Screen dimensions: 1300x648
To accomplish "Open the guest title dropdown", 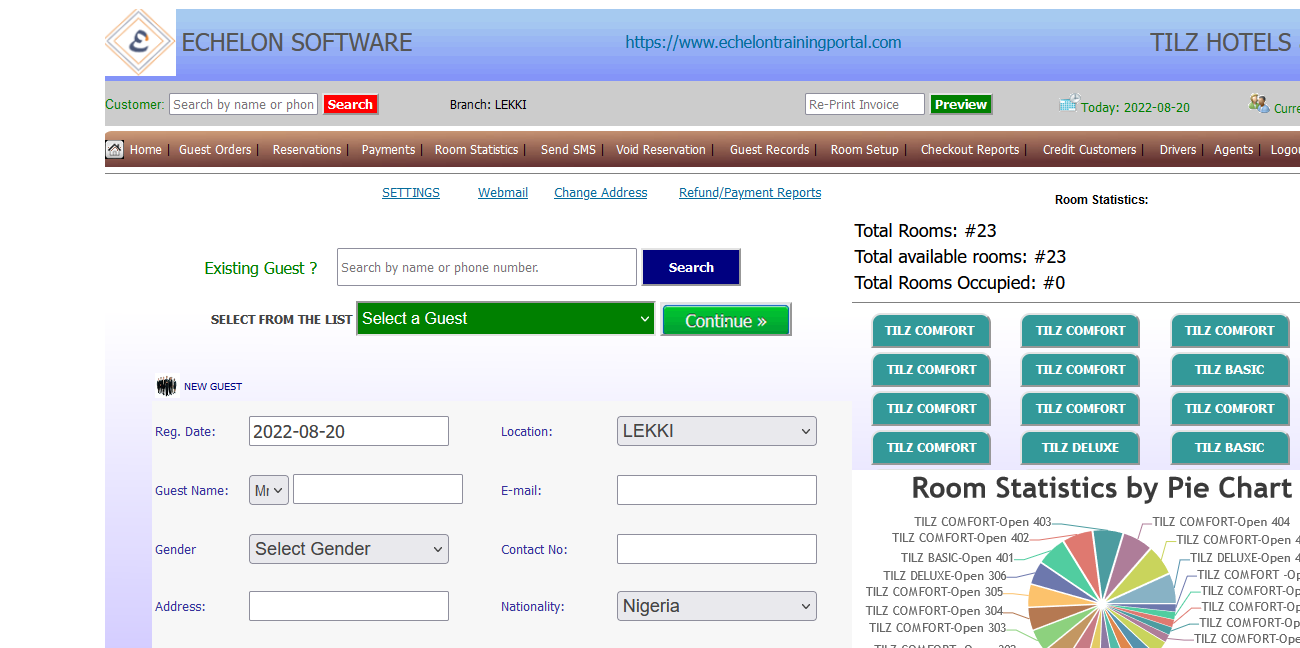I will tap(269, 490).
